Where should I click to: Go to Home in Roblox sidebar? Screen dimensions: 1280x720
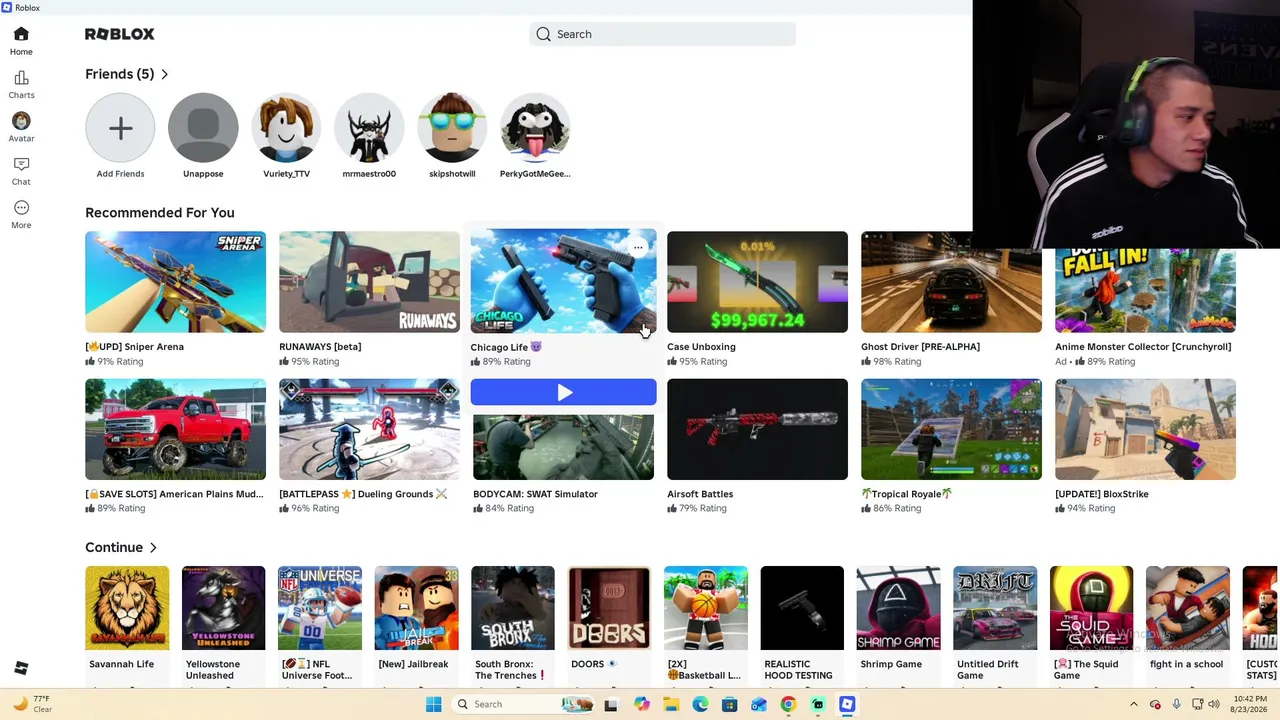21,41
